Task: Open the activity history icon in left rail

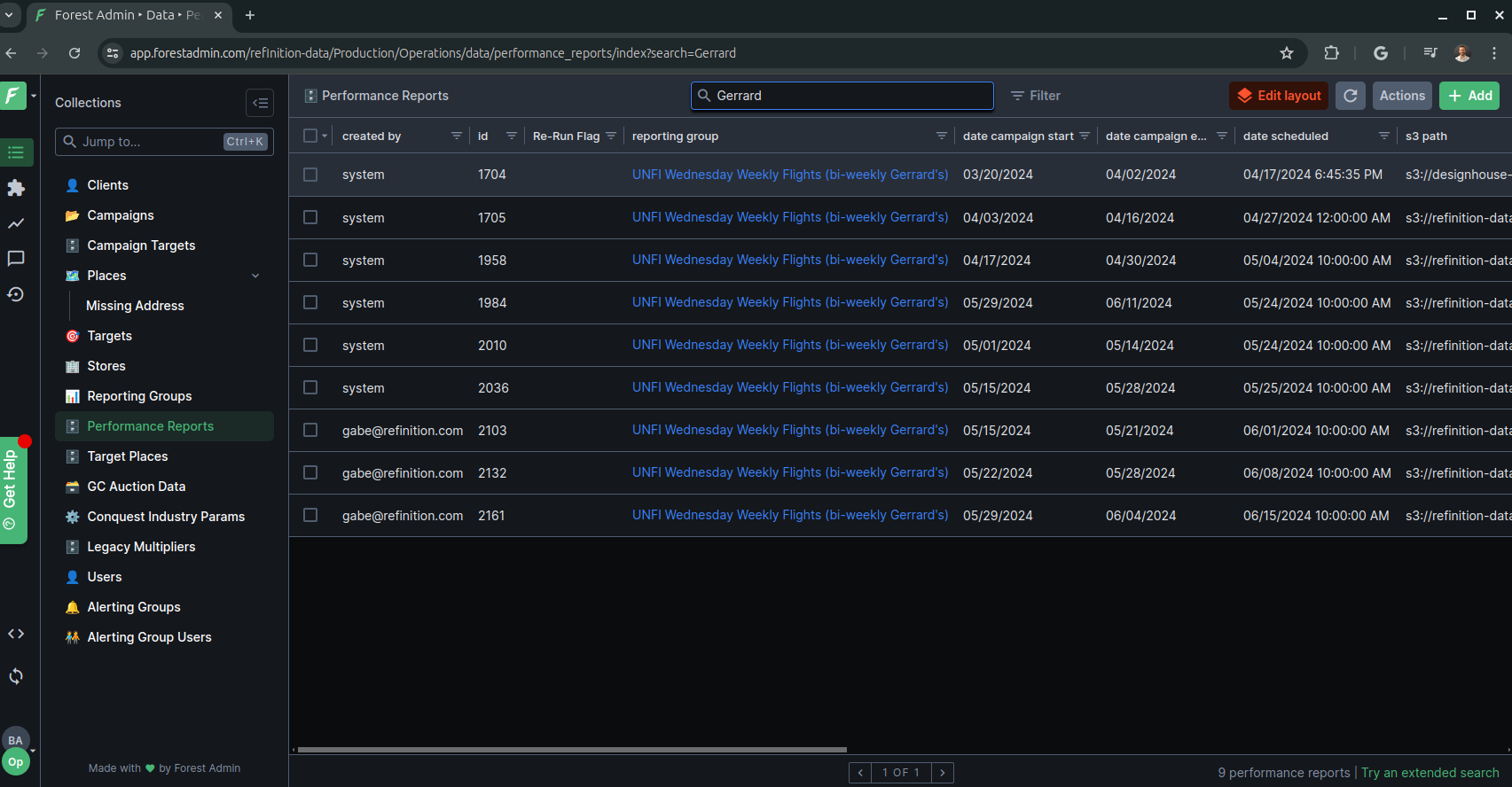Action: (x=16, y=294)
